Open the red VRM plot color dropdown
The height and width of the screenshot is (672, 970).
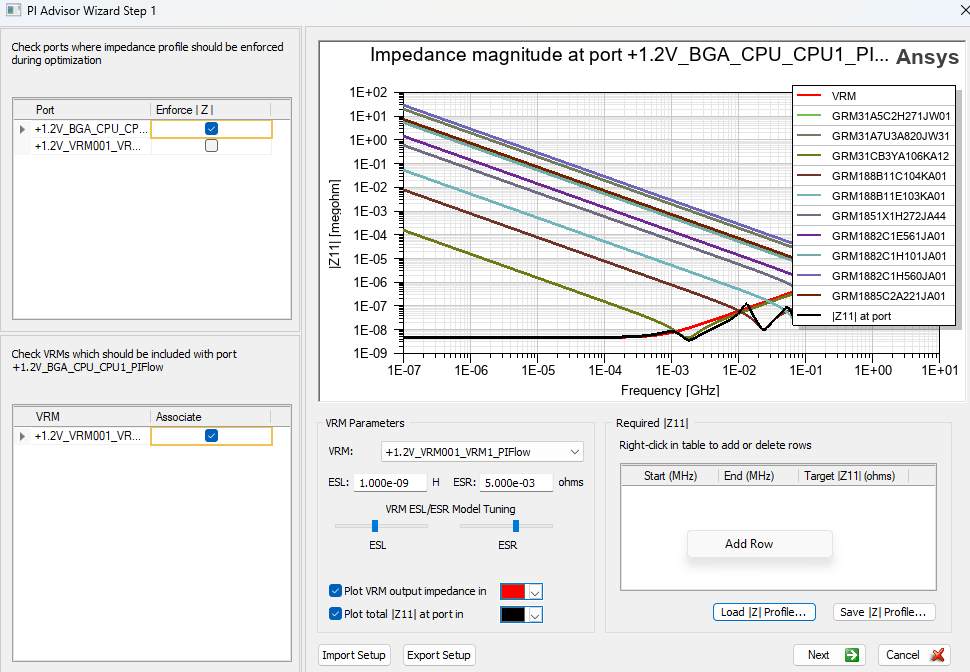(534, 592)
